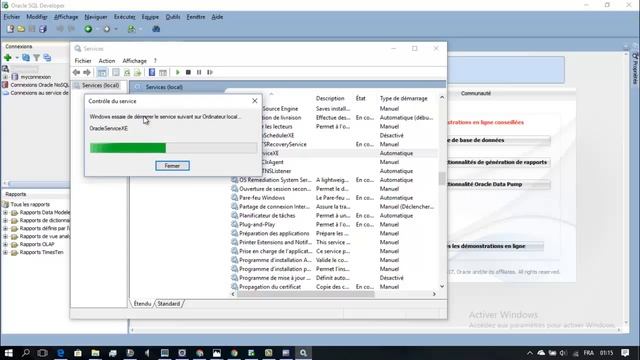This screenshot has height=360, width=640.
Task: Select the Pare-feu Windows service row
Action: [334, 198]
